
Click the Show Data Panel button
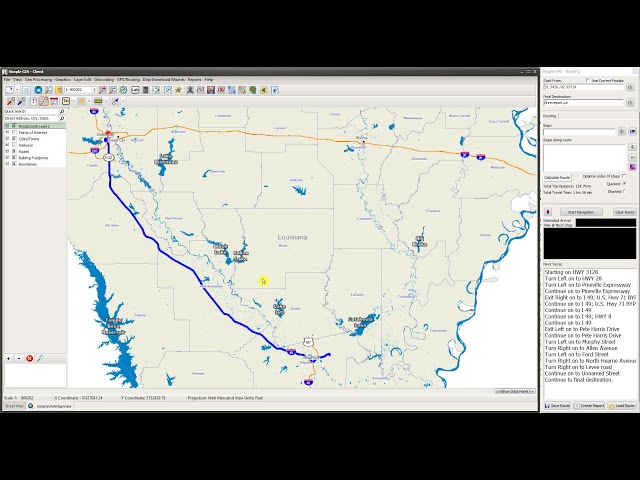[x=515, y=391]
